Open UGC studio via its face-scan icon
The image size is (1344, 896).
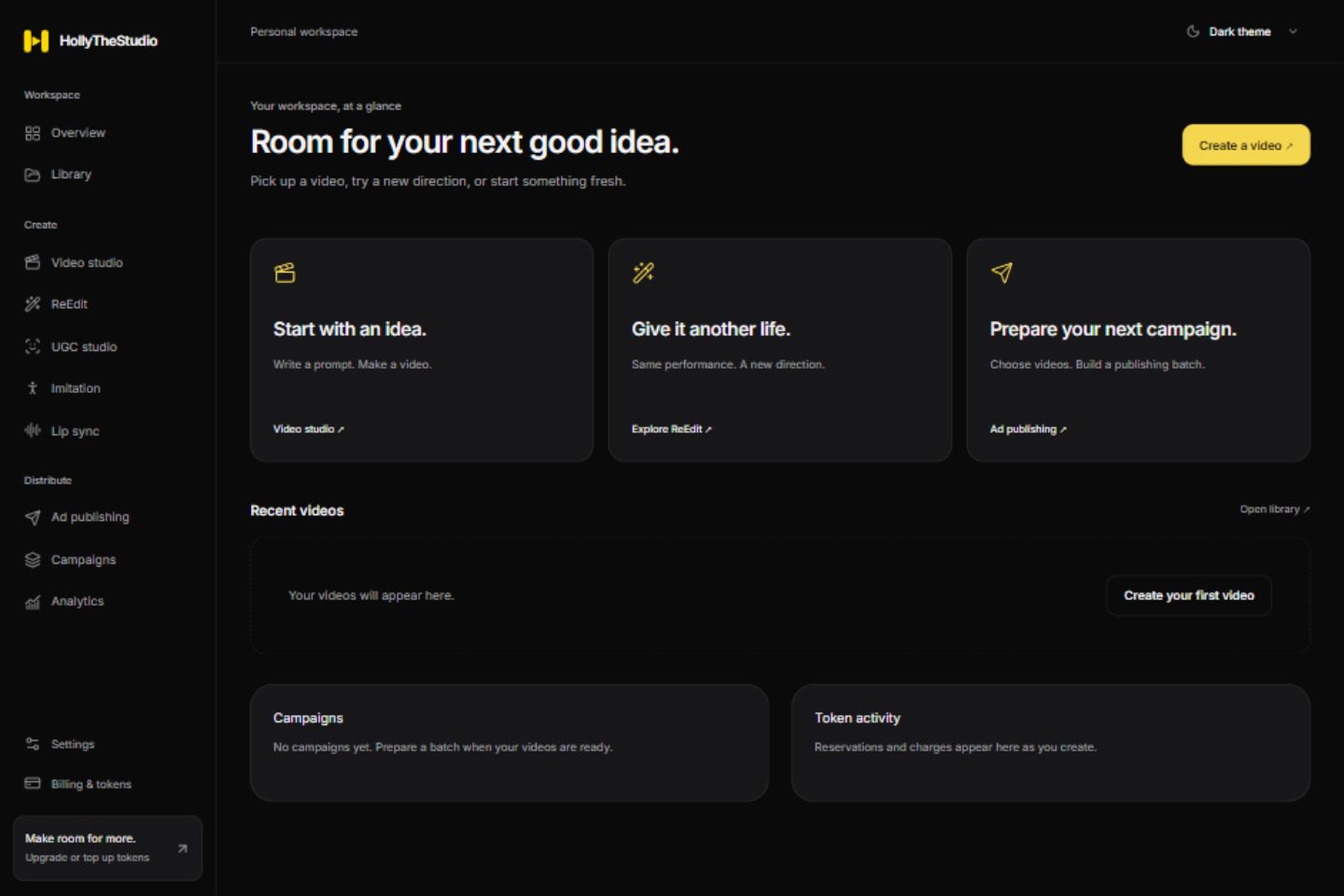(33, 346)
